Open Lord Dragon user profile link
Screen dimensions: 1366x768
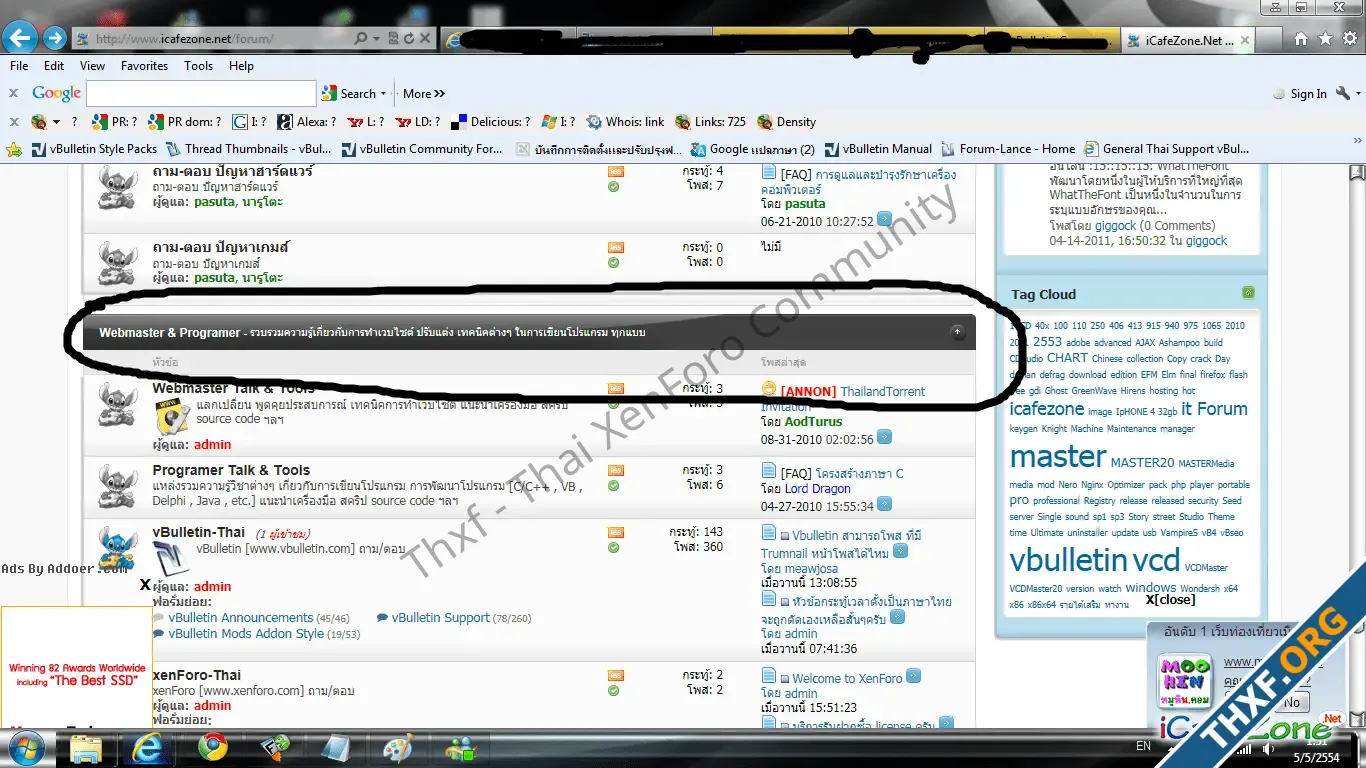click(x=817, y=489)
